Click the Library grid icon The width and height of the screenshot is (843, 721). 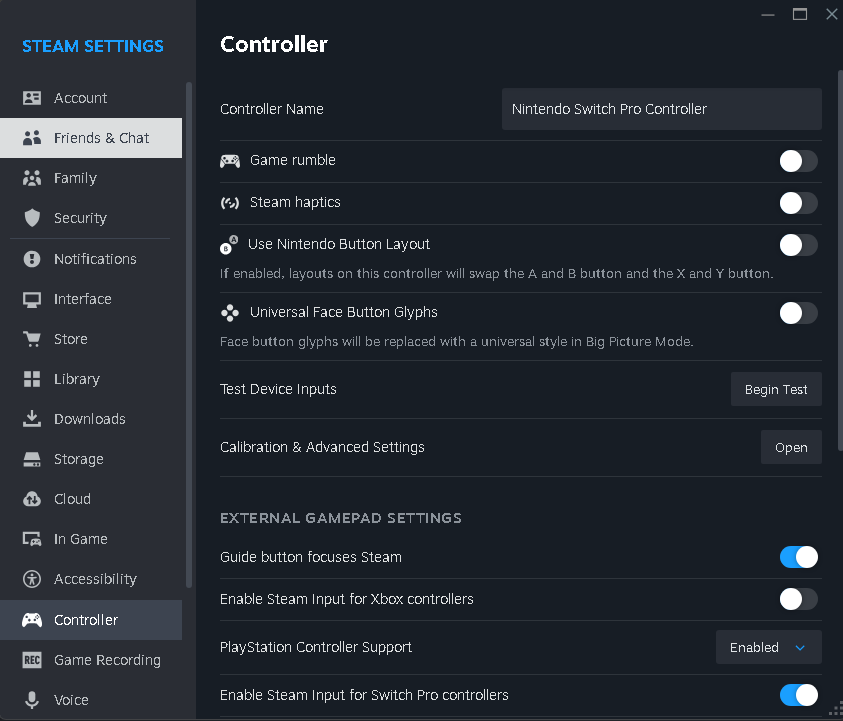click(32, 379)
